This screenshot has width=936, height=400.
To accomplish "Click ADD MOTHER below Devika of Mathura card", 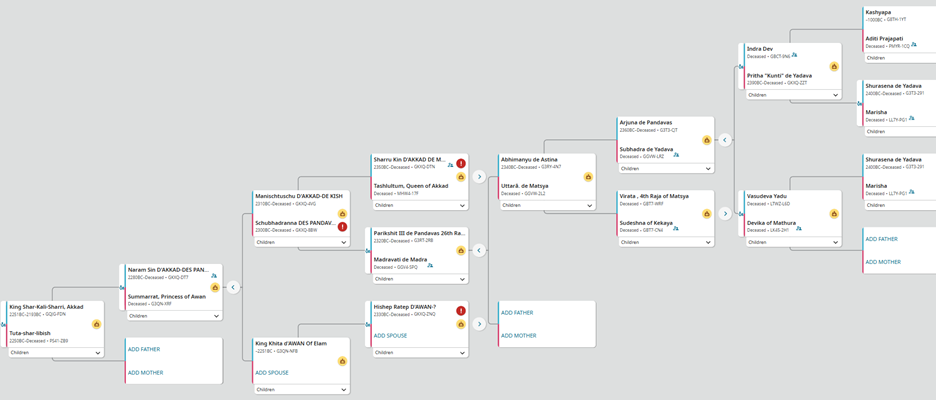I will pyautogui.click(x=883, y=262).
